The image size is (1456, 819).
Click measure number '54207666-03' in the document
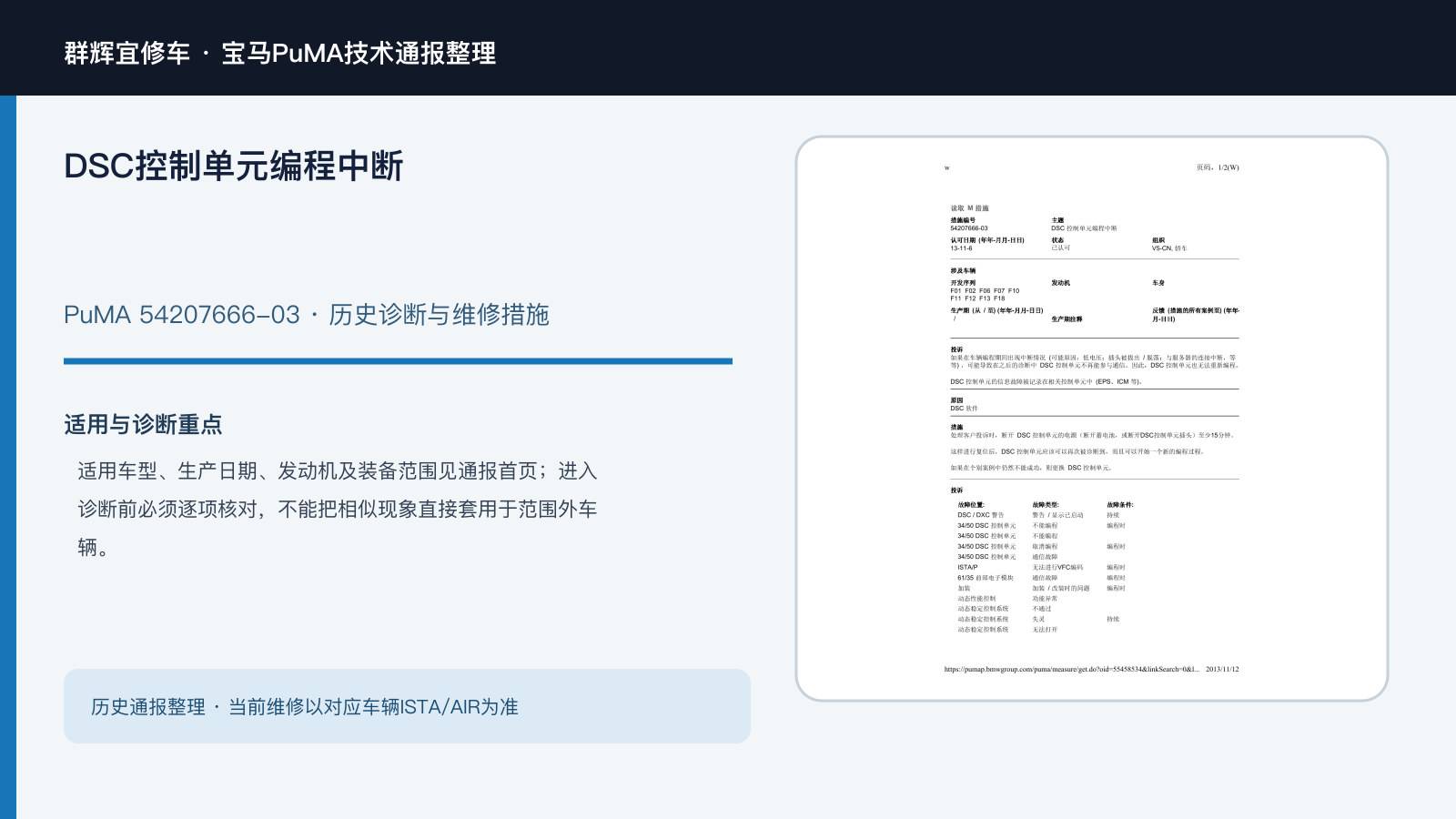click(x=969, y=228)
